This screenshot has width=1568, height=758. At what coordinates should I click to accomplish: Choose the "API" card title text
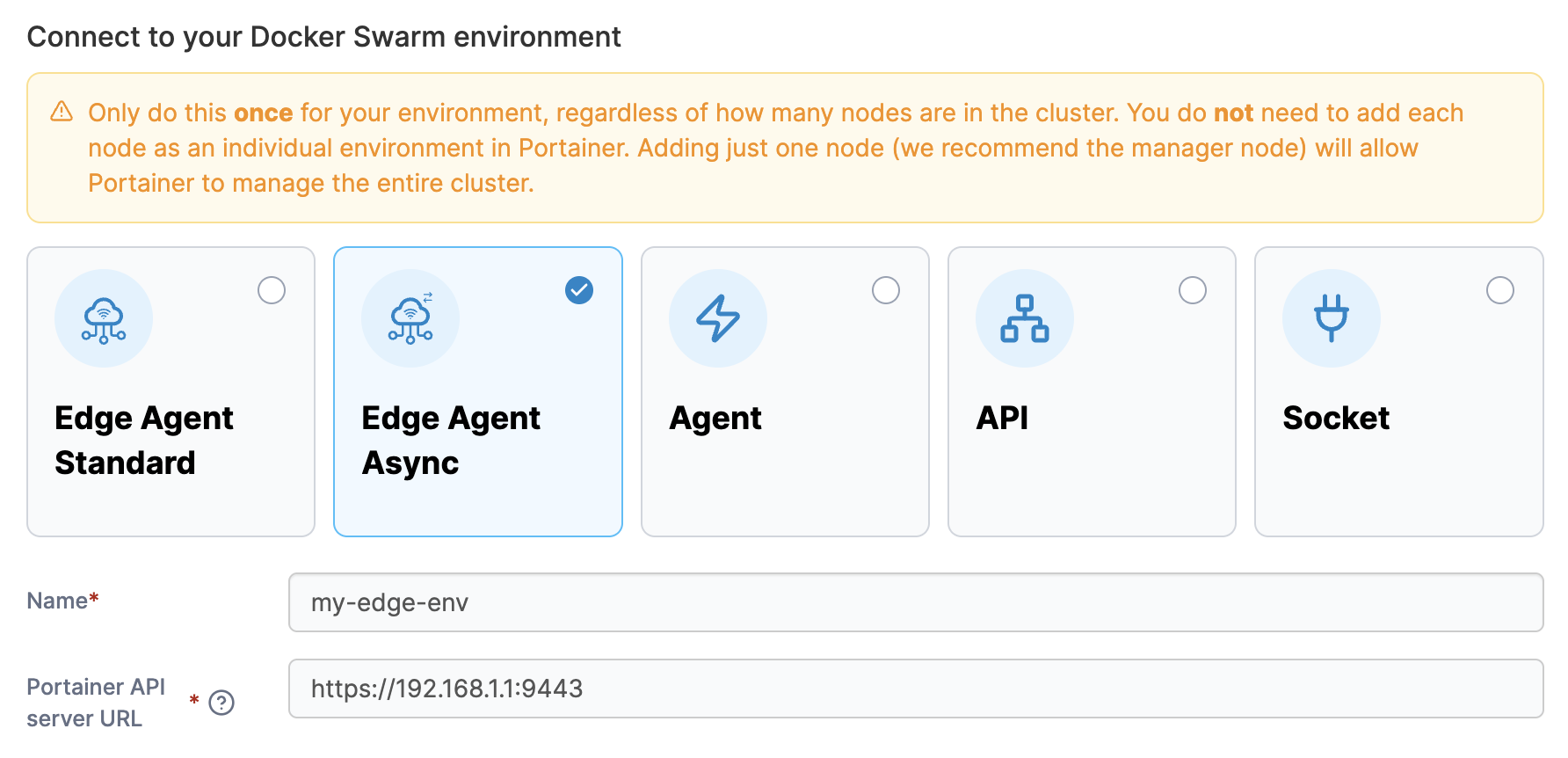click(1002, 419)
